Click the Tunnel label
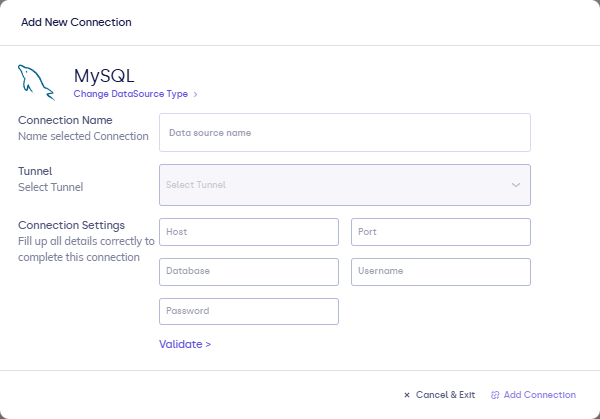The width and height of the screenshot is (600, 419). (x=35, y=171)
